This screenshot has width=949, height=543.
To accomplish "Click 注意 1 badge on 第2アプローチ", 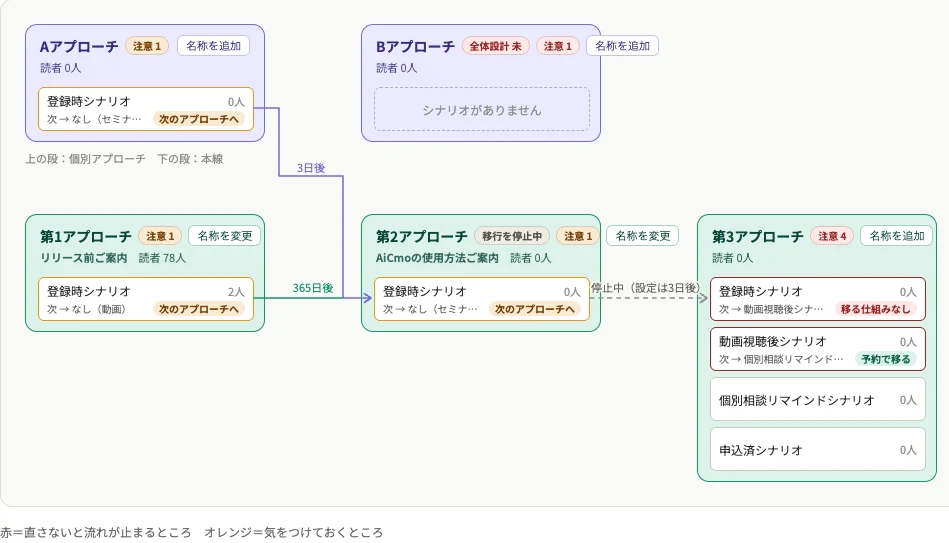I will point(578,236).
